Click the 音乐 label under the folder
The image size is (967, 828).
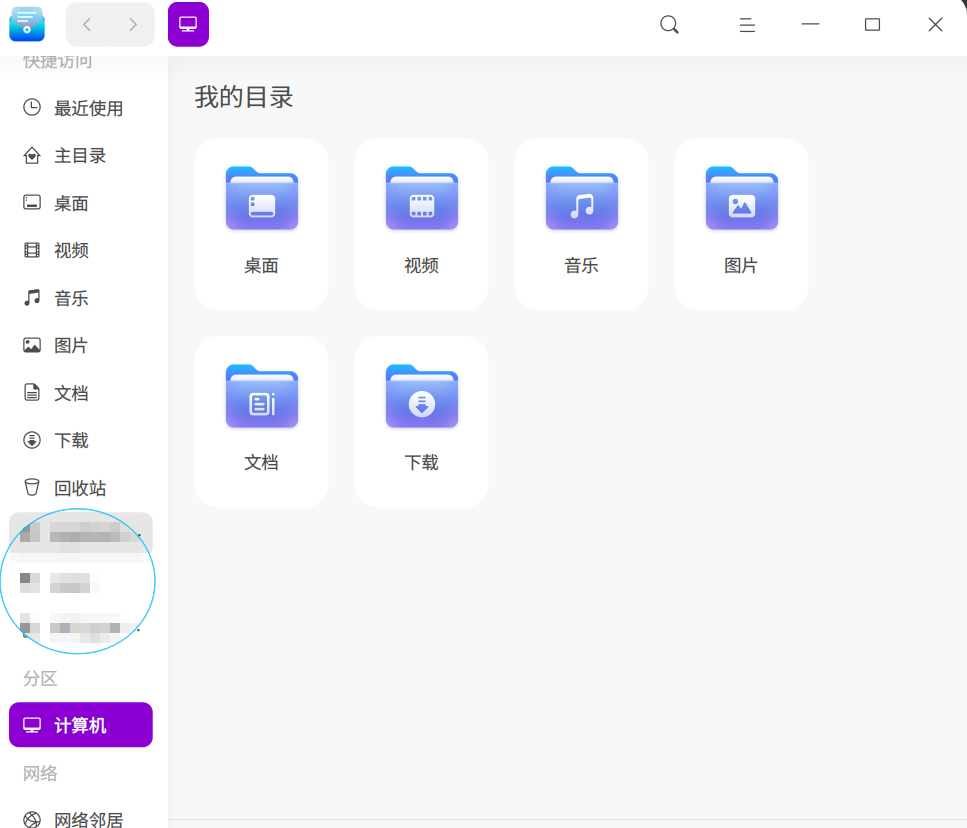click(x=582, y=266)
